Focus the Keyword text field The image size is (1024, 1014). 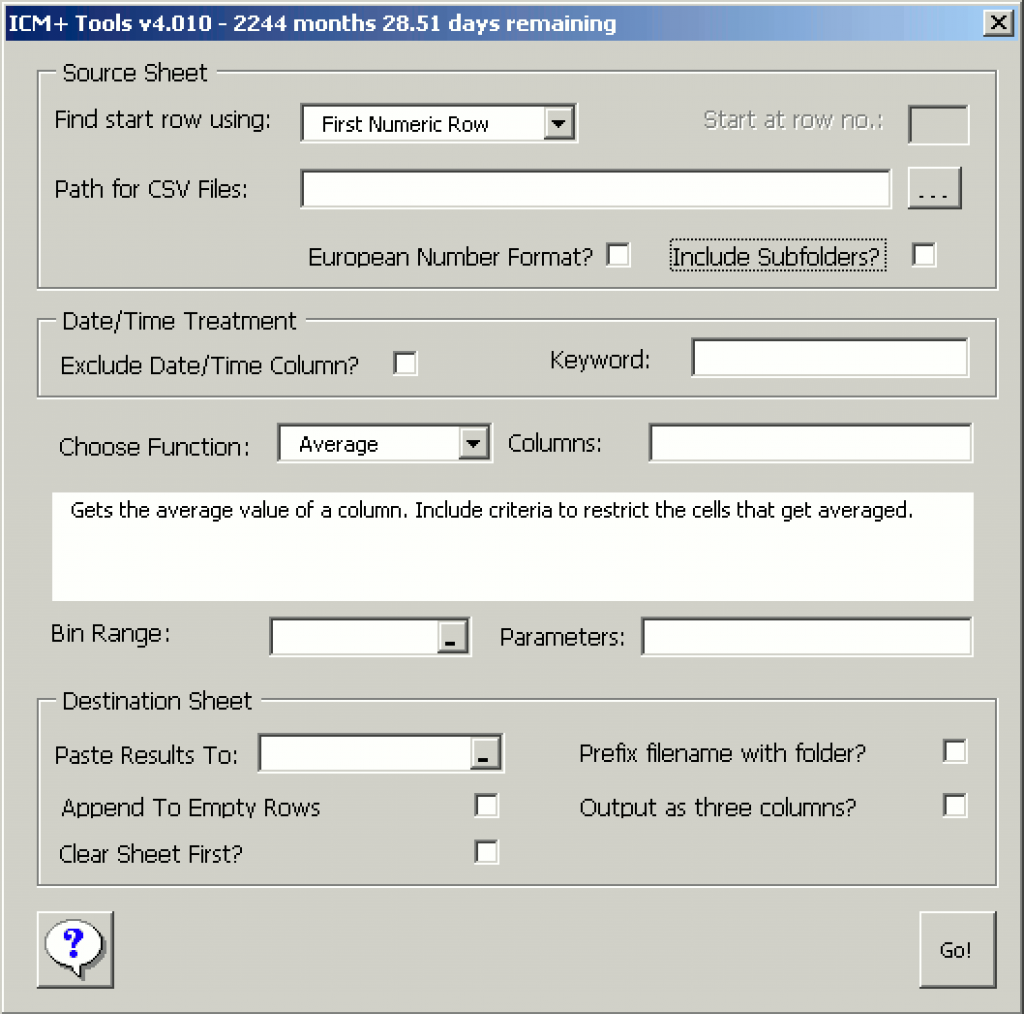(829, 359)
